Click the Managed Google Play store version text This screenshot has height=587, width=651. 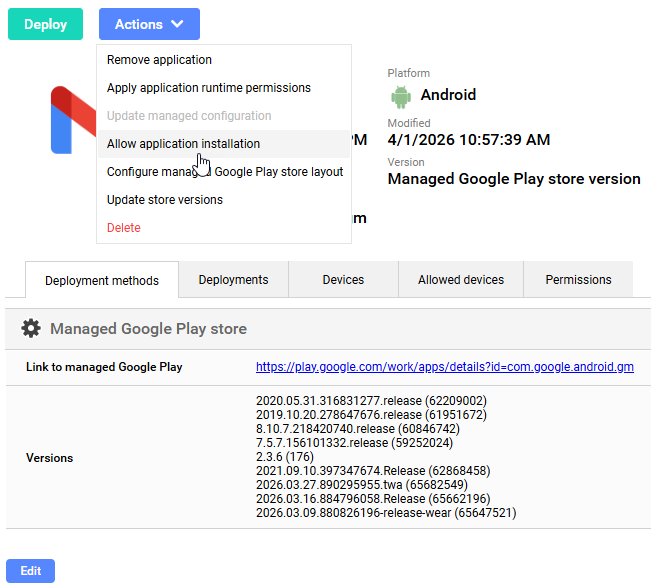(514, 179)
